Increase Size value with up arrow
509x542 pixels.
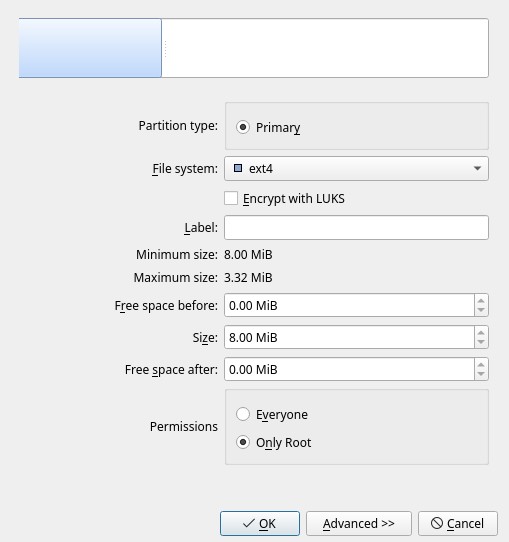[481, 333]
